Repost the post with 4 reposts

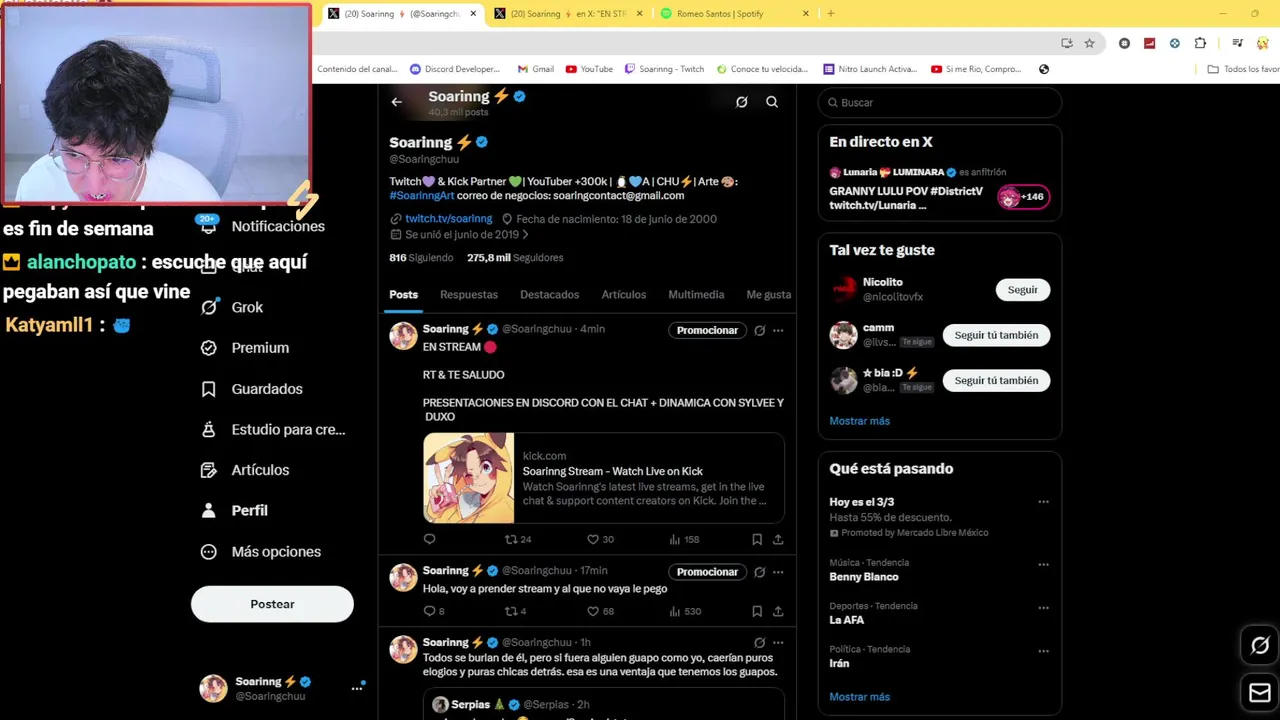point(515,611)
